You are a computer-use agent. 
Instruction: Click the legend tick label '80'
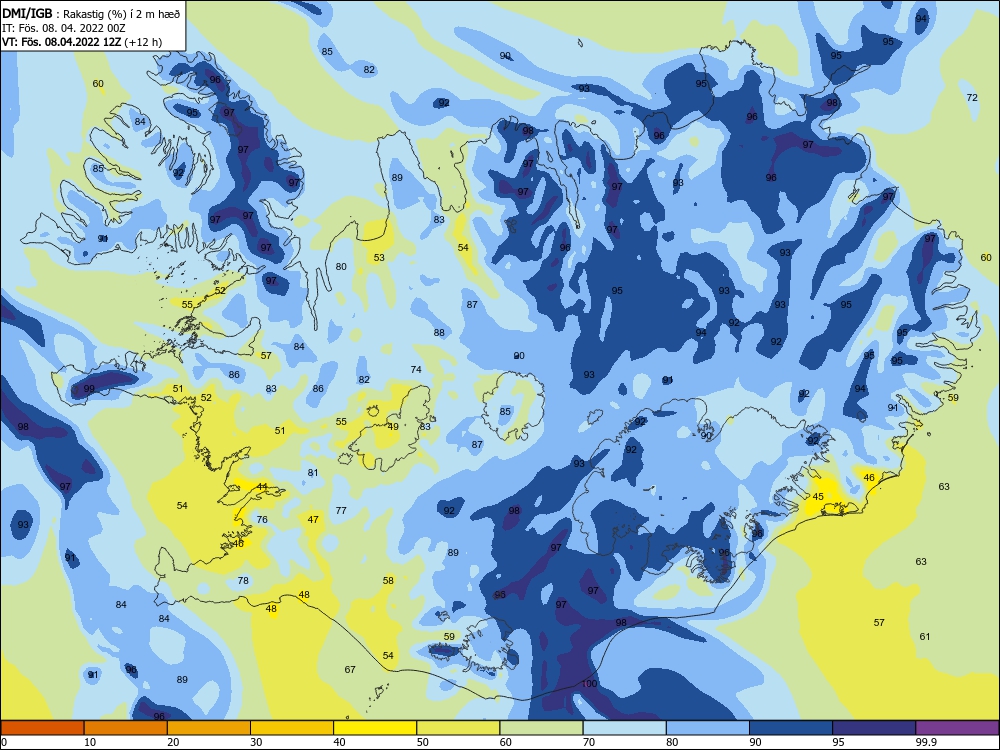tap(673, 742)
